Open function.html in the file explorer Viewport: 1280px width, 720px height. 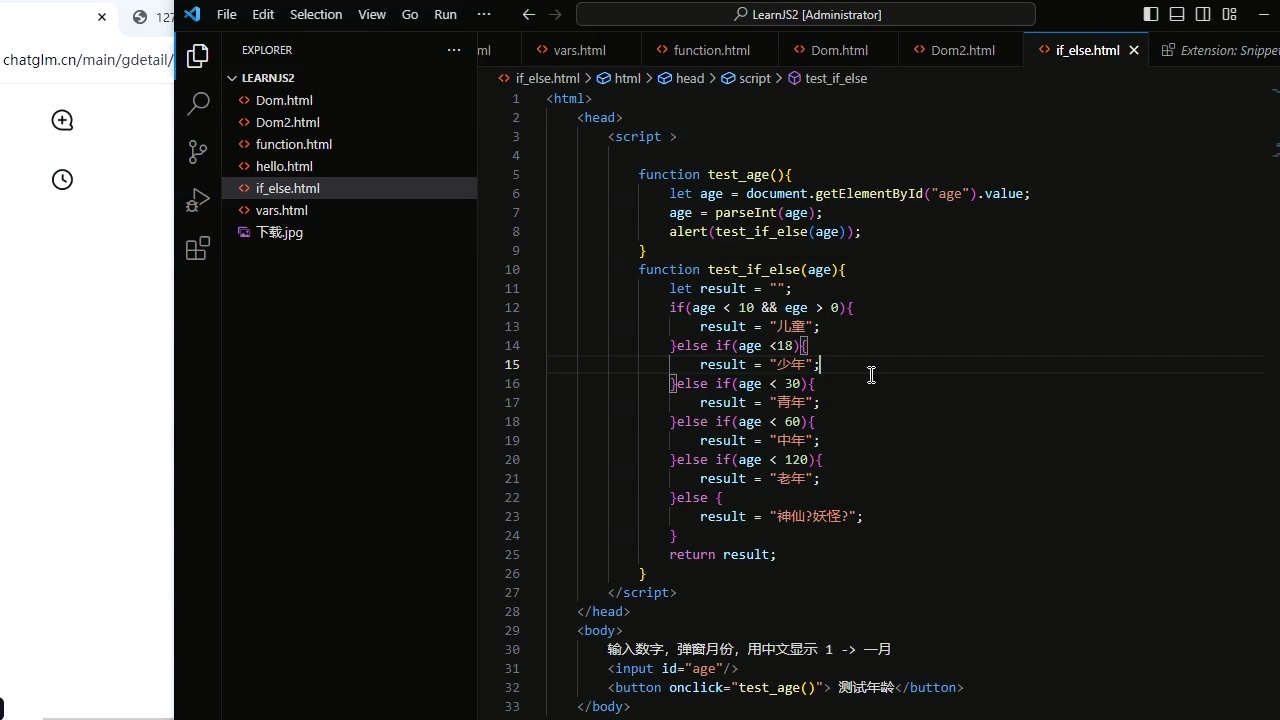(293, 144)
